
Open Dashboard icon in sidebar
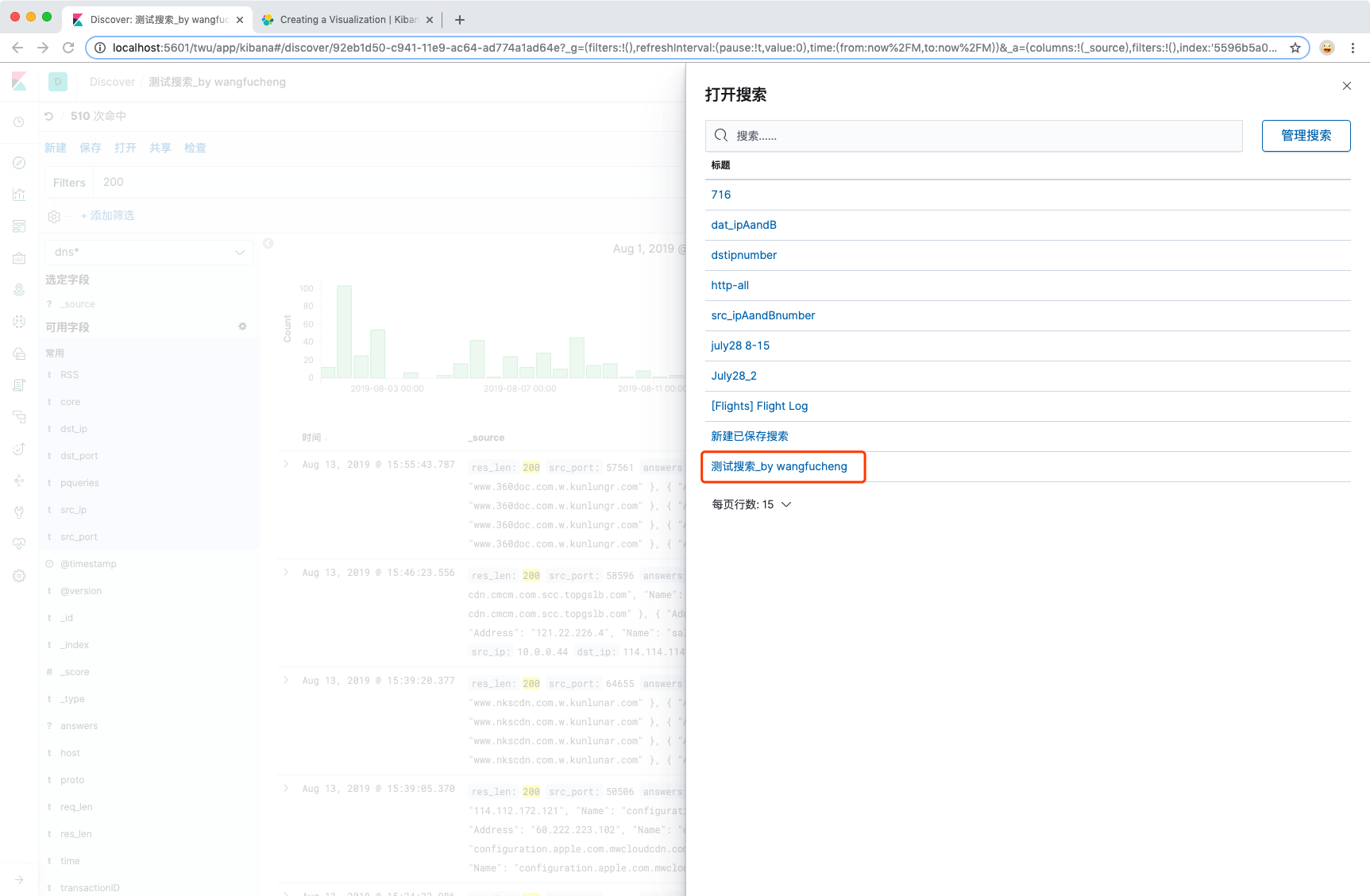(x=19, y=226)
